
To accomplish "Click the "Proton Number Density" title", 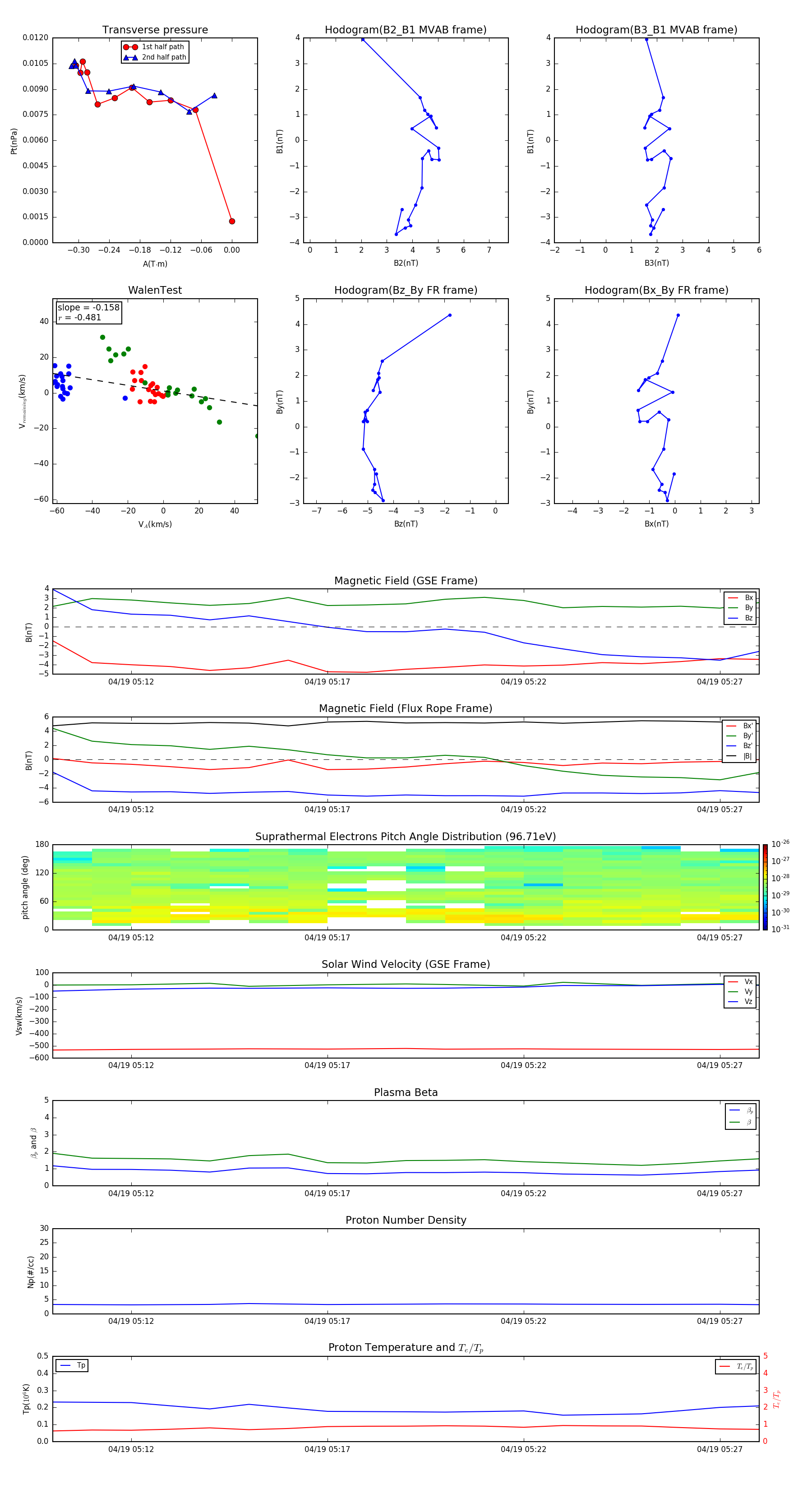I will pyautogui.click(x=406, y=1220).
